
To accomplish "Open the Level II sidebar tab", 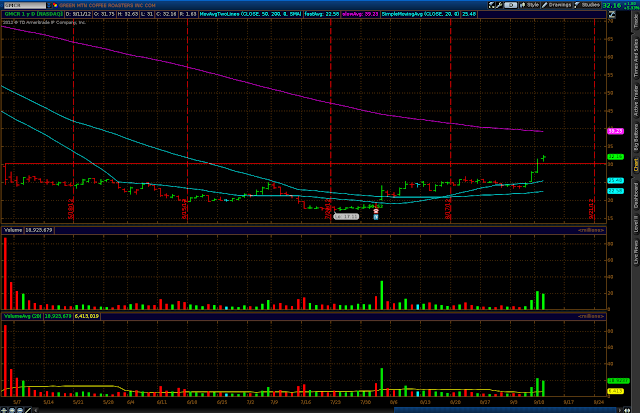I will pyautogui.click(x=636, y=224).
